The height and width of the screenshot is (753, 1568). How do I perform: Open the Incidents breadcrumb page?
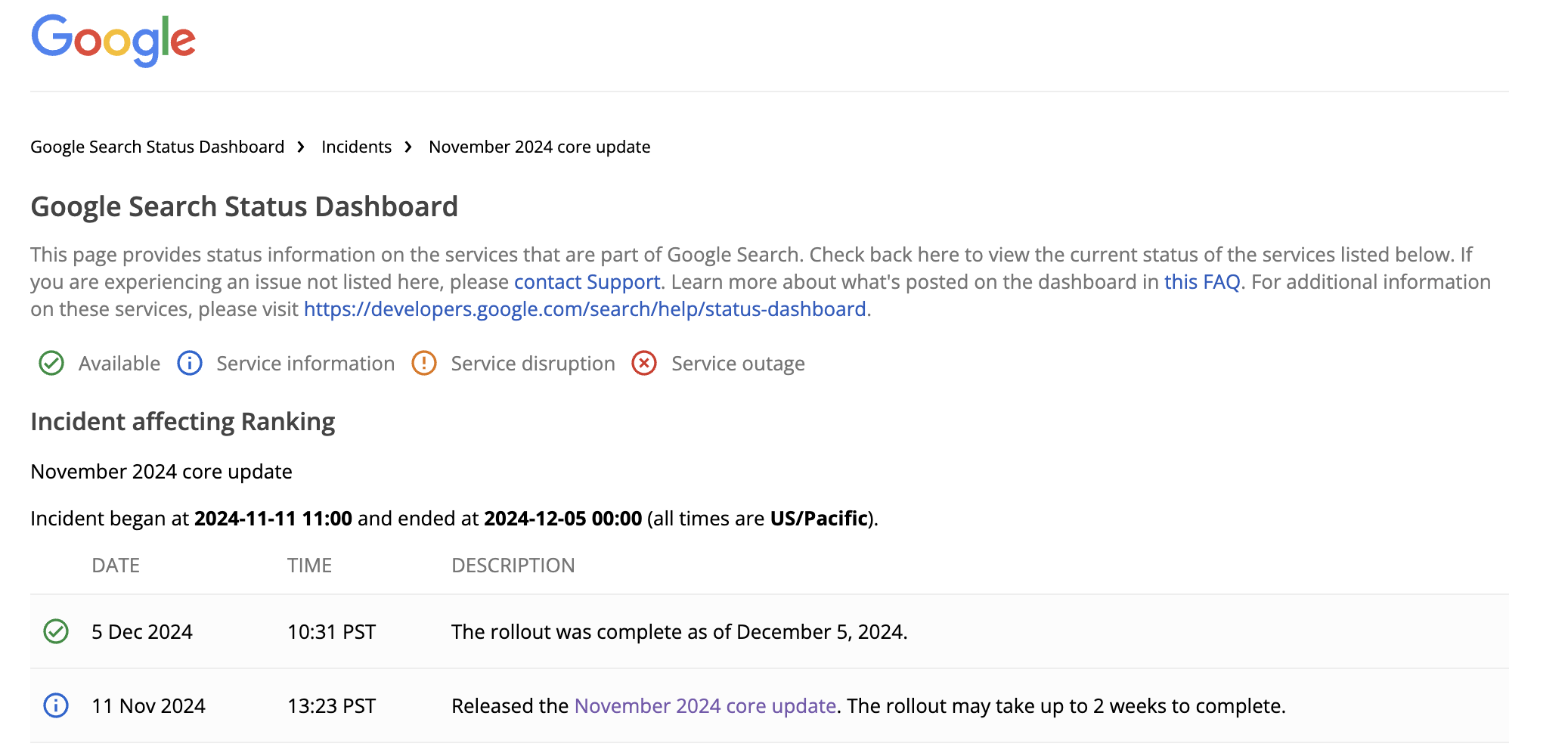356,147
